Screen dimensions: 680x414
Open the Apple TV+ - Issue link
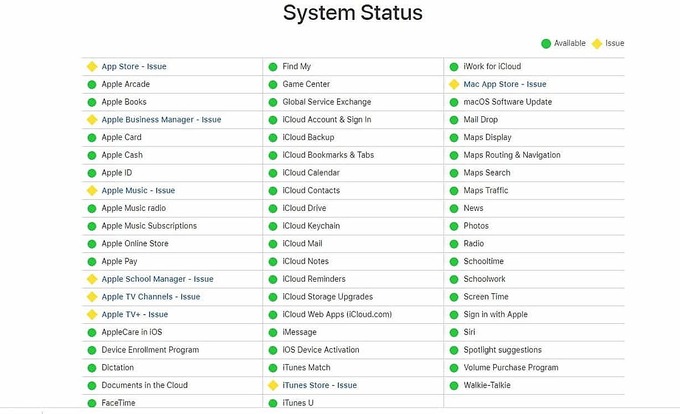134,315
